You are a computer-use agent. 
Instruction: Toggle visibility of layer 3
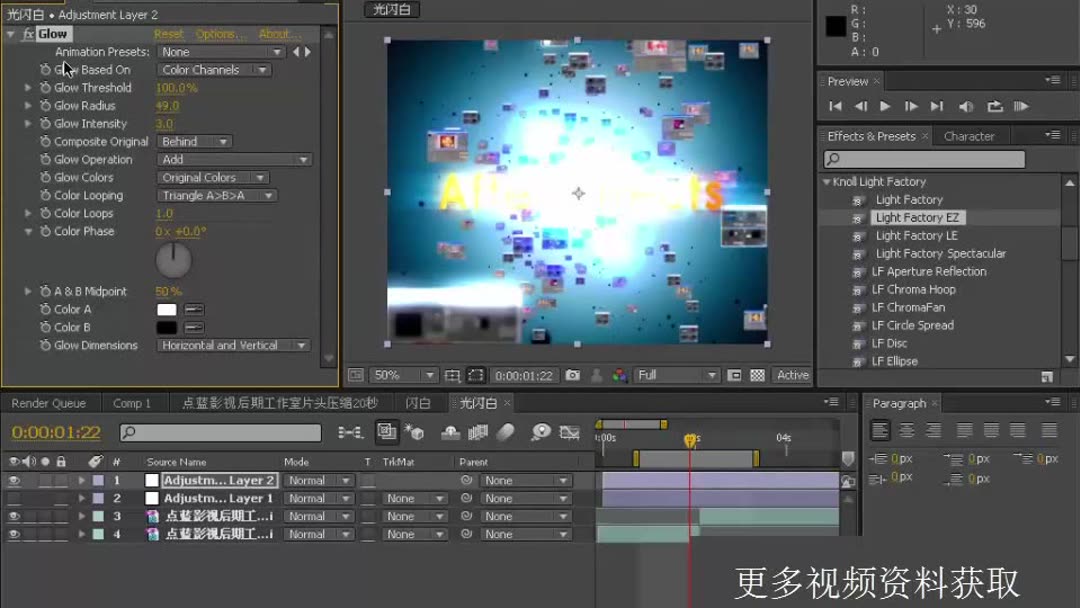(12, 515)
